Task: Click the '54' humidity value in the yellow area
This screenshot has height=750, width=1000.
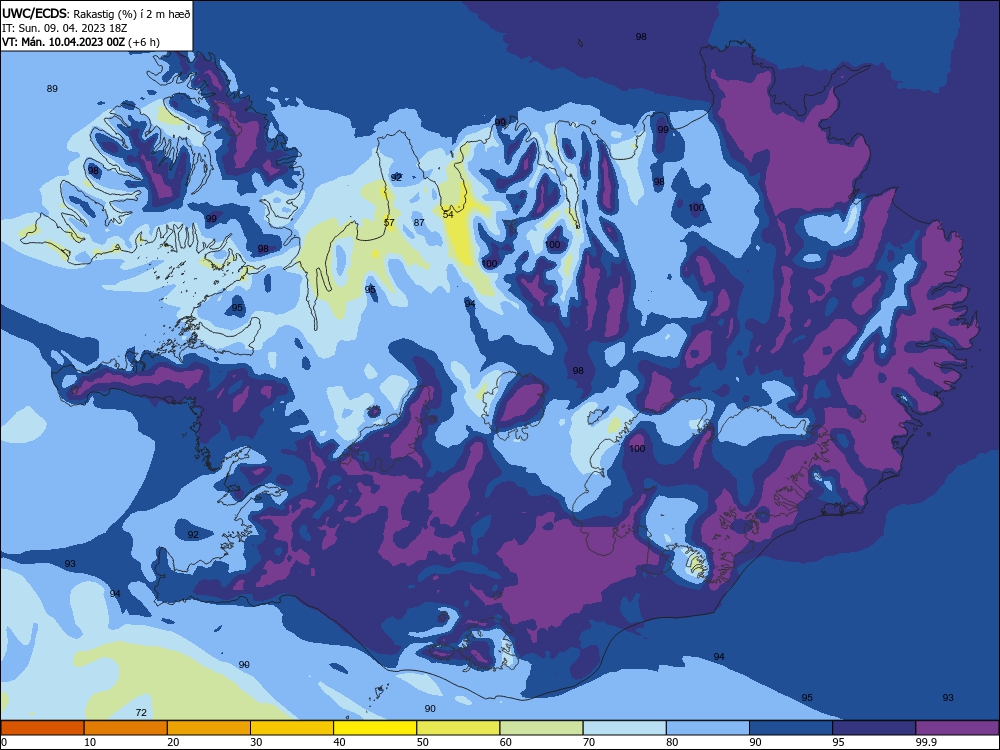Action: pyautogui.click(x=448, y=214)
